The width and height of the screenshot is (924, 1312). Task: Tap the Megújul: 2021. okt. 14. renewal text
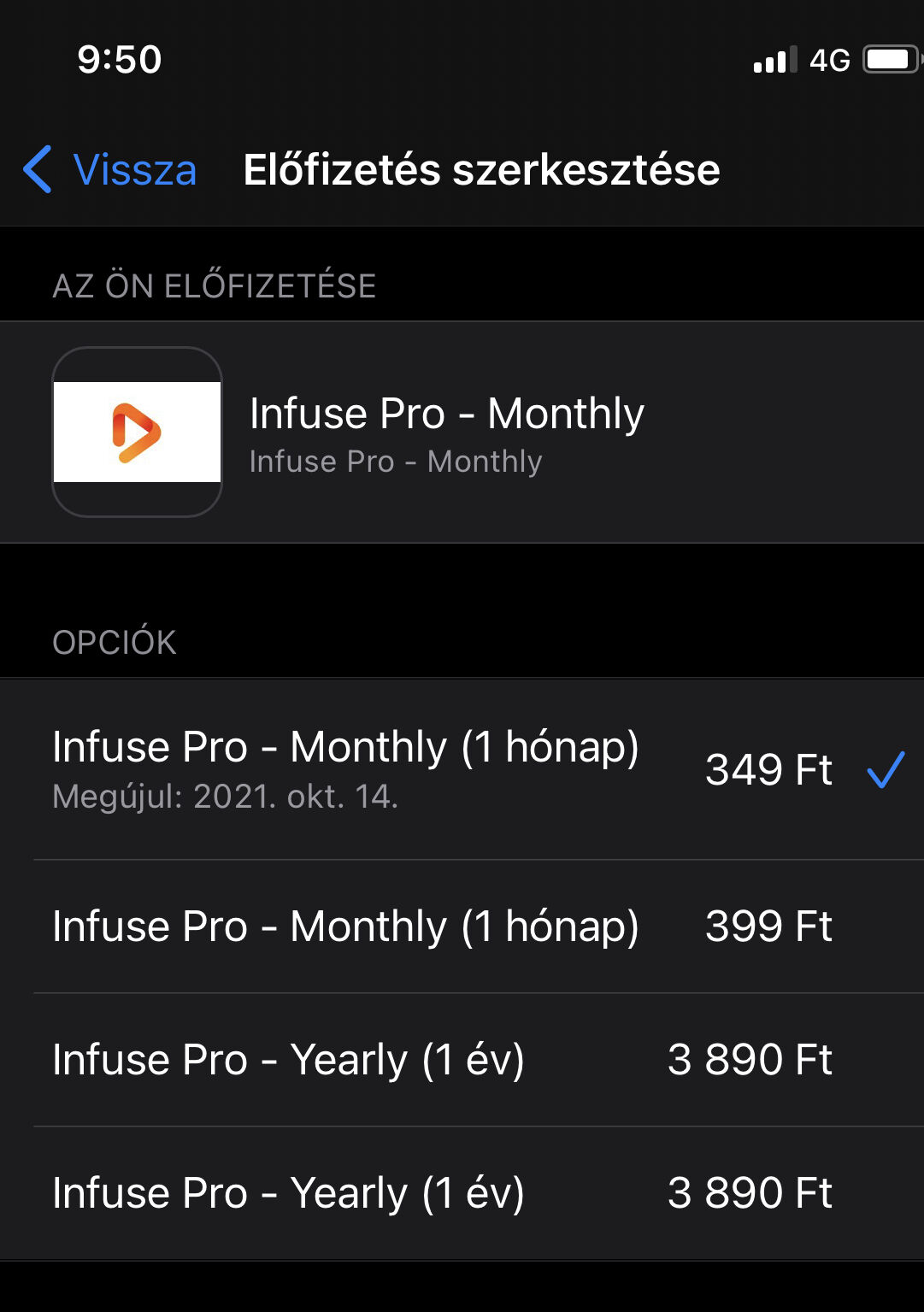[x=226, y=797]
